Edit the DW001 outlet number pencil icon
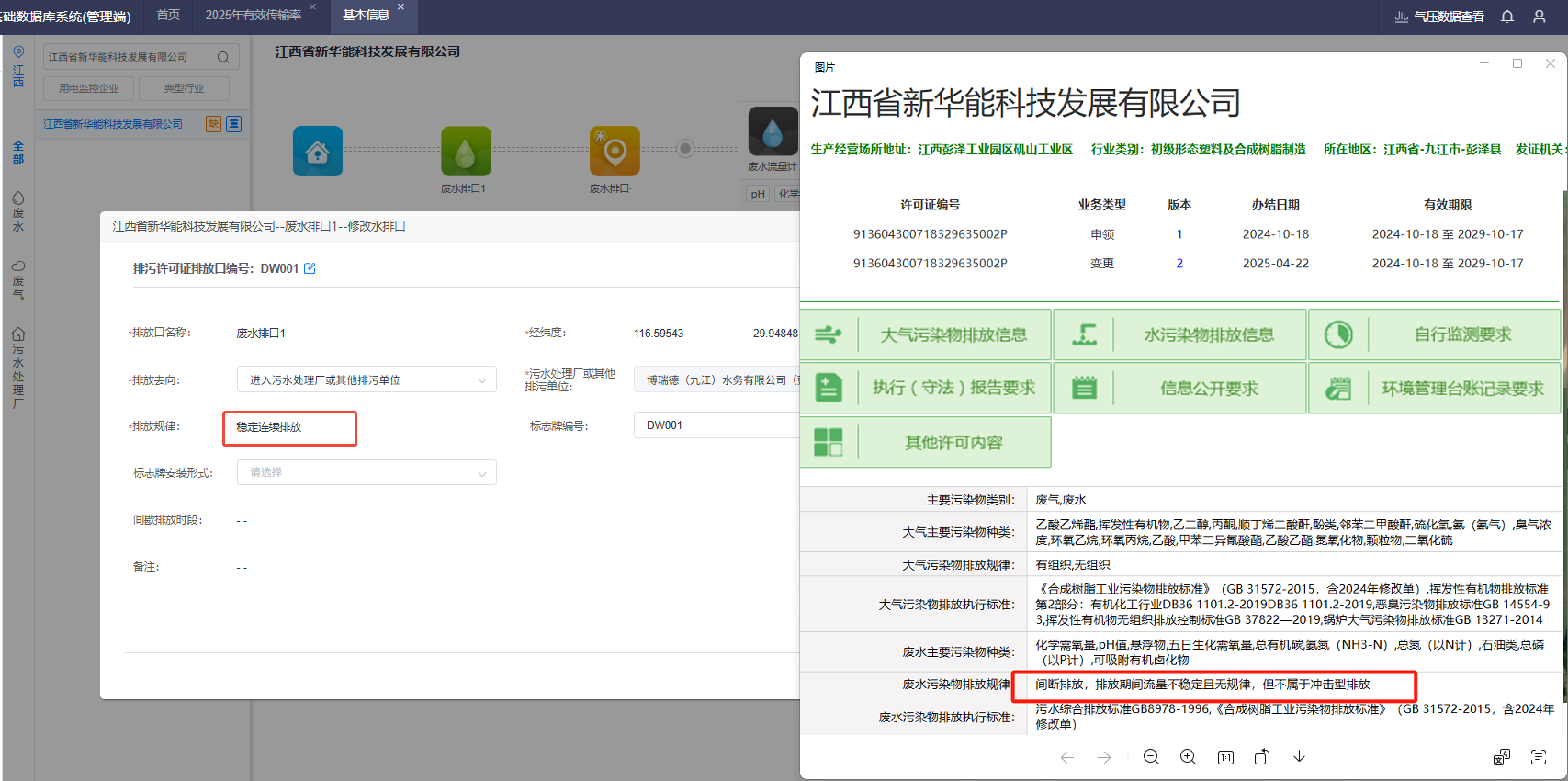The width and height of the screenshot is (1568, 781). point(310,268)
